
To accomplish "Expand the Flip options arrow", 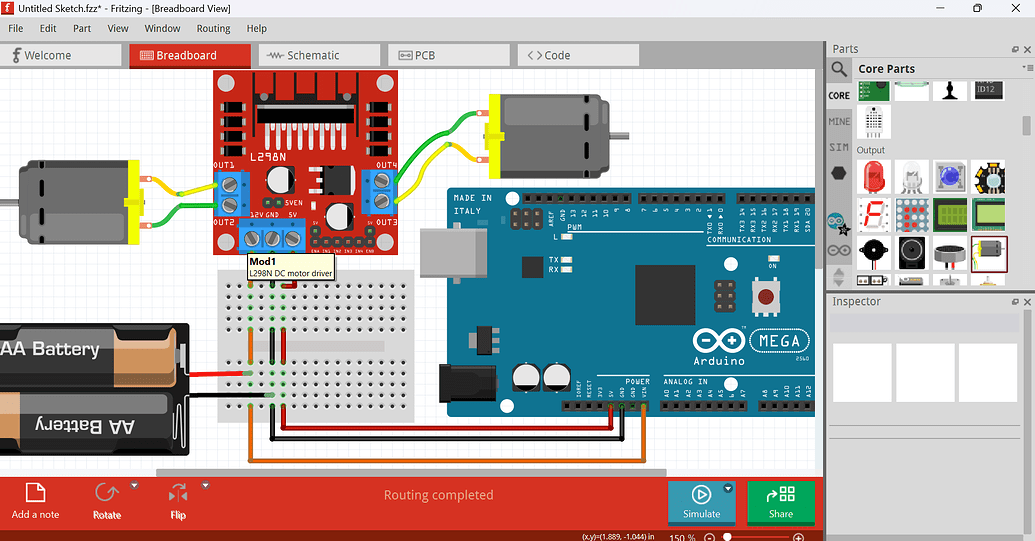I will [205, 486].
